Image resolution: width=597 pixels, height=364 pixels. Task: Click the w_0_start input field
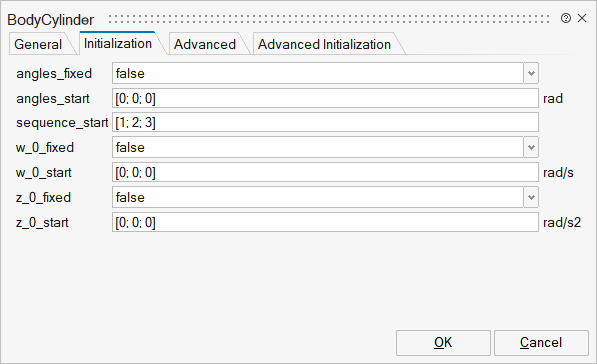(325, 172)
